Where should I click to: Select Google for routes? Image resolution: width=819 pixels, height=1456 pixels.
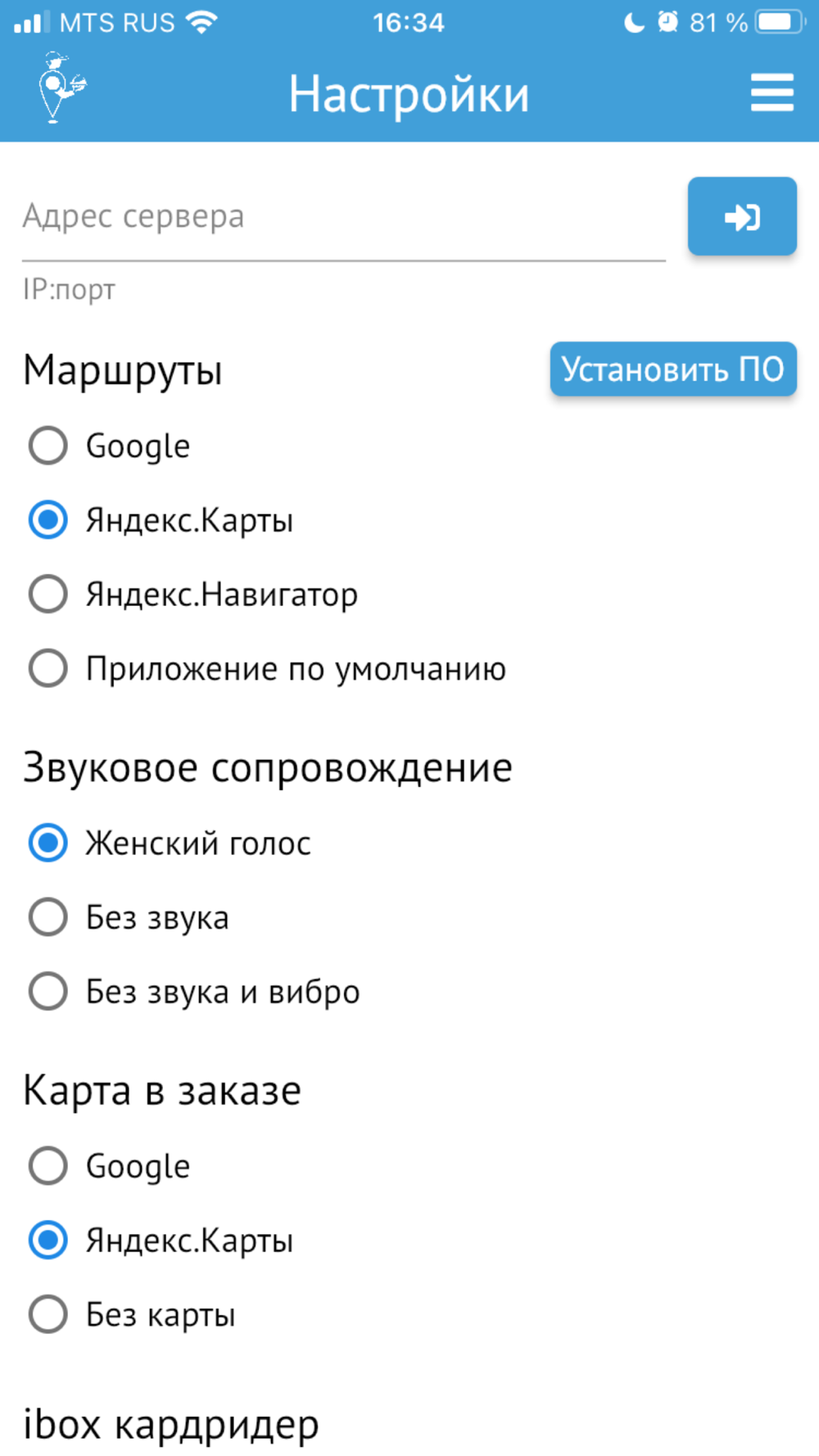[48, 446]
